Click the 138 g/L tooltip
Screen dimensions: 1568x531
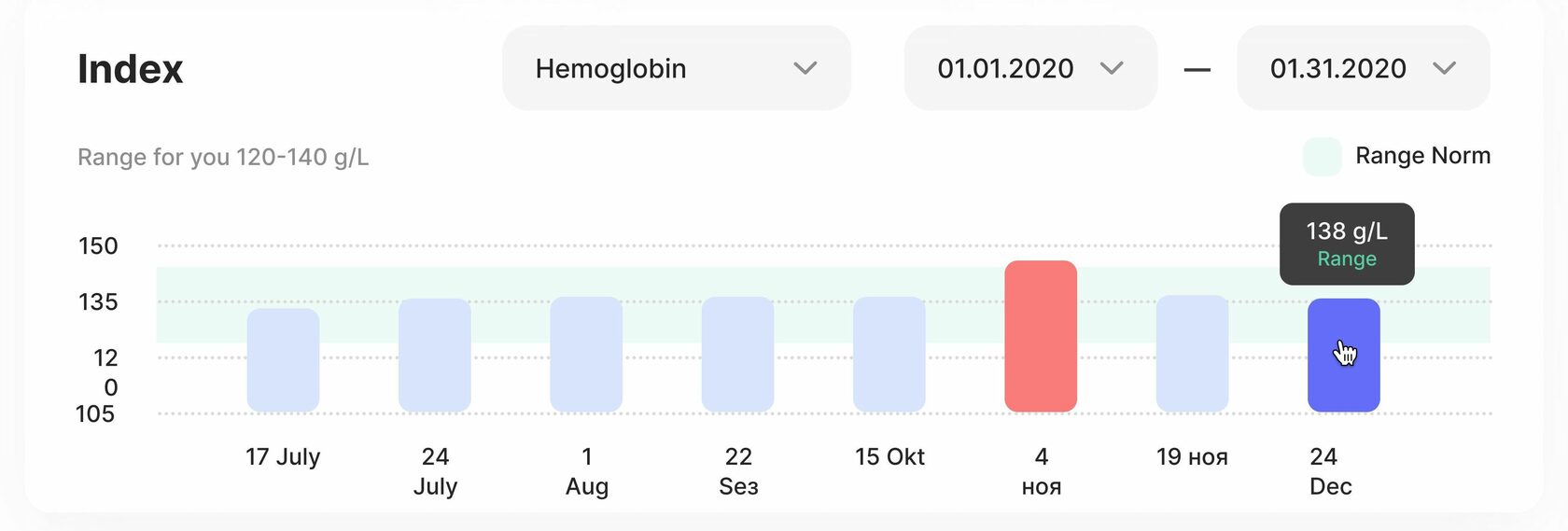(x=1346, y=244)
